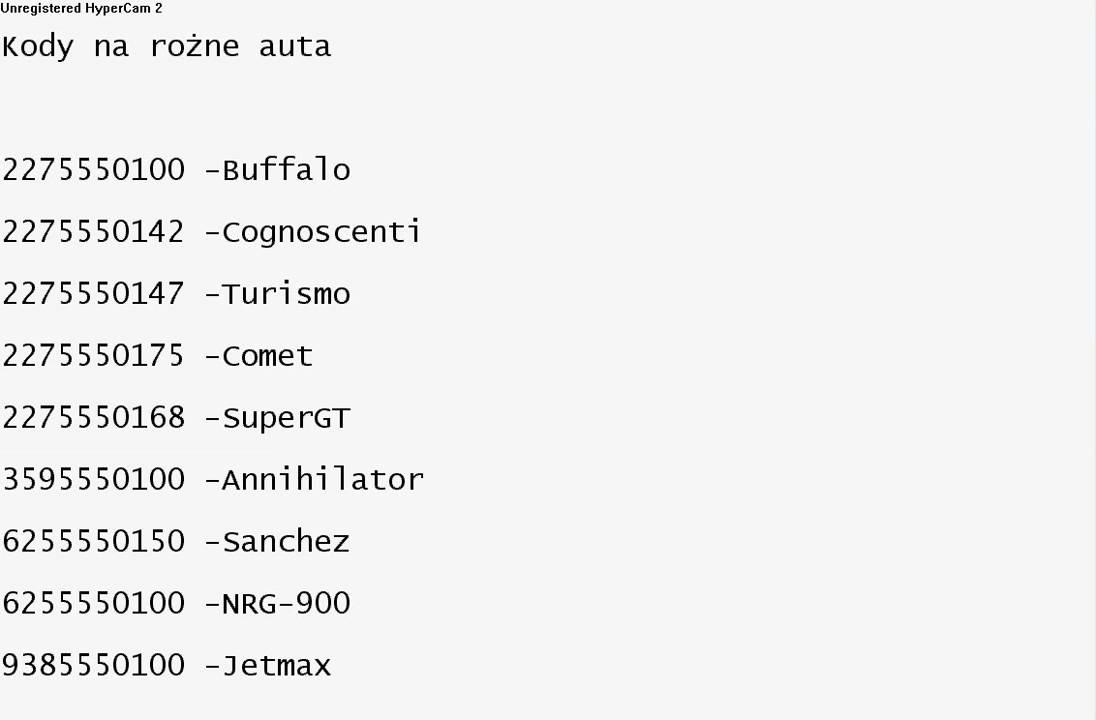The width and height of the screenshot is (1096, 720).
Task: Select the Comet text entry
Action: pyautogui.click(x=267, y=356)
